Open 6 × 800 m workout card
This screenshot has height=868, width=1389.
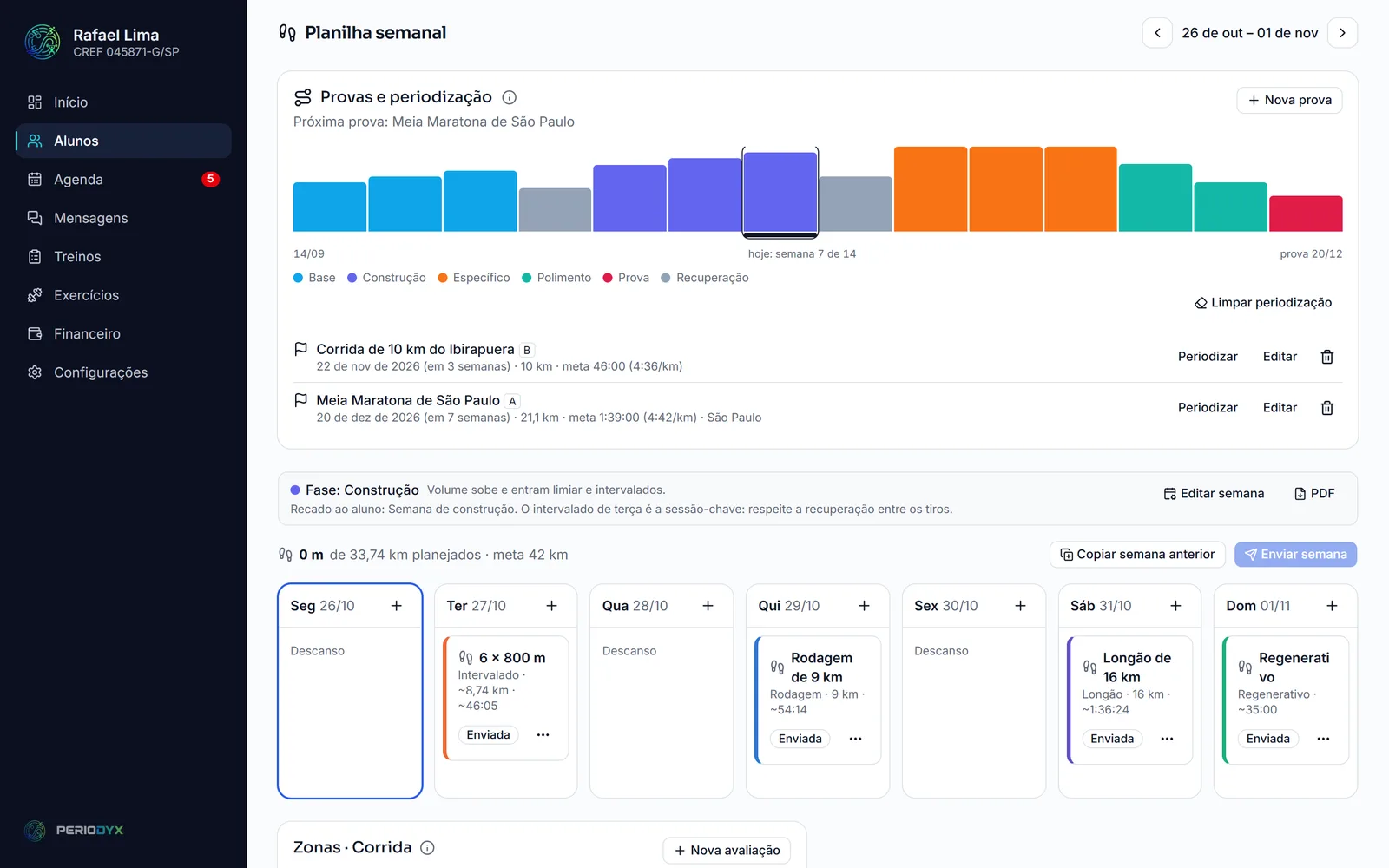(x=506, y=699)
